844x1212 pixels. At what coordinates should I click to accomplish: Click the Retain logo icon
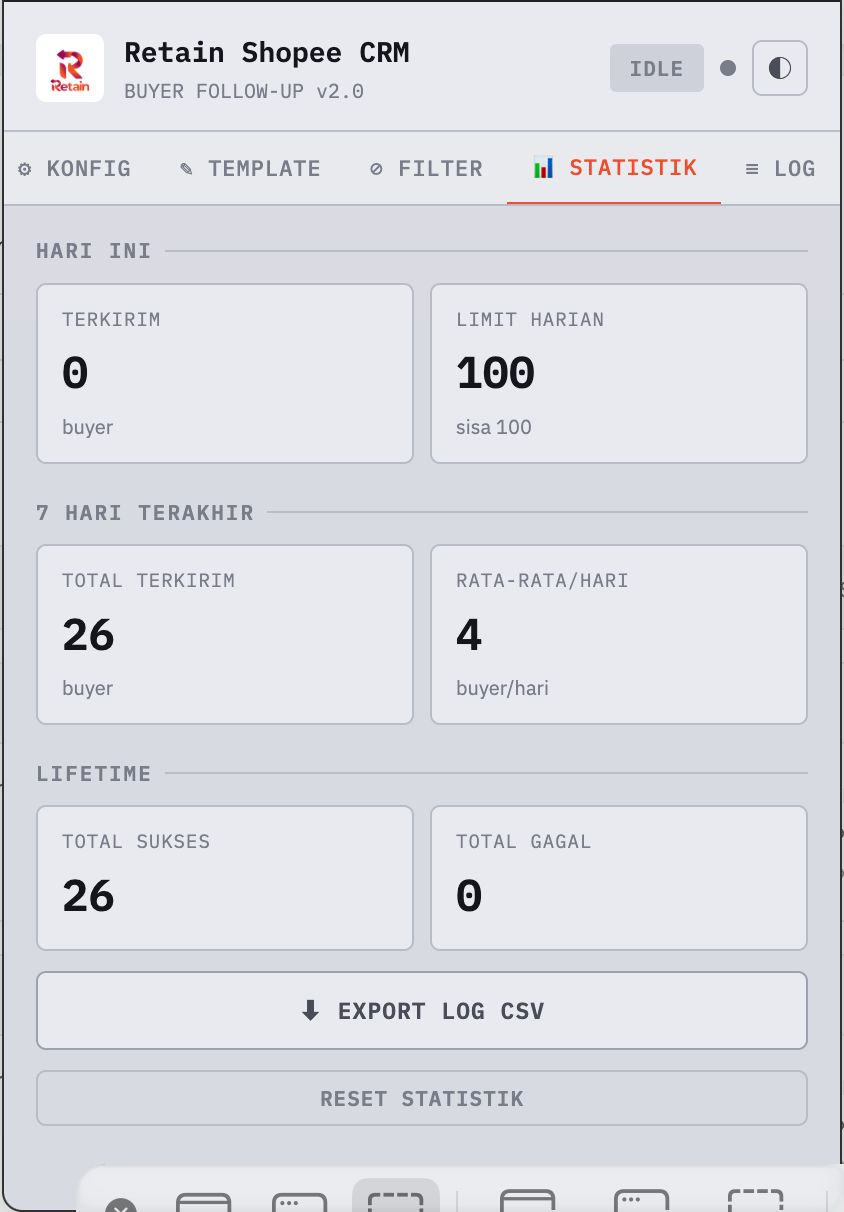pos(70,68)
